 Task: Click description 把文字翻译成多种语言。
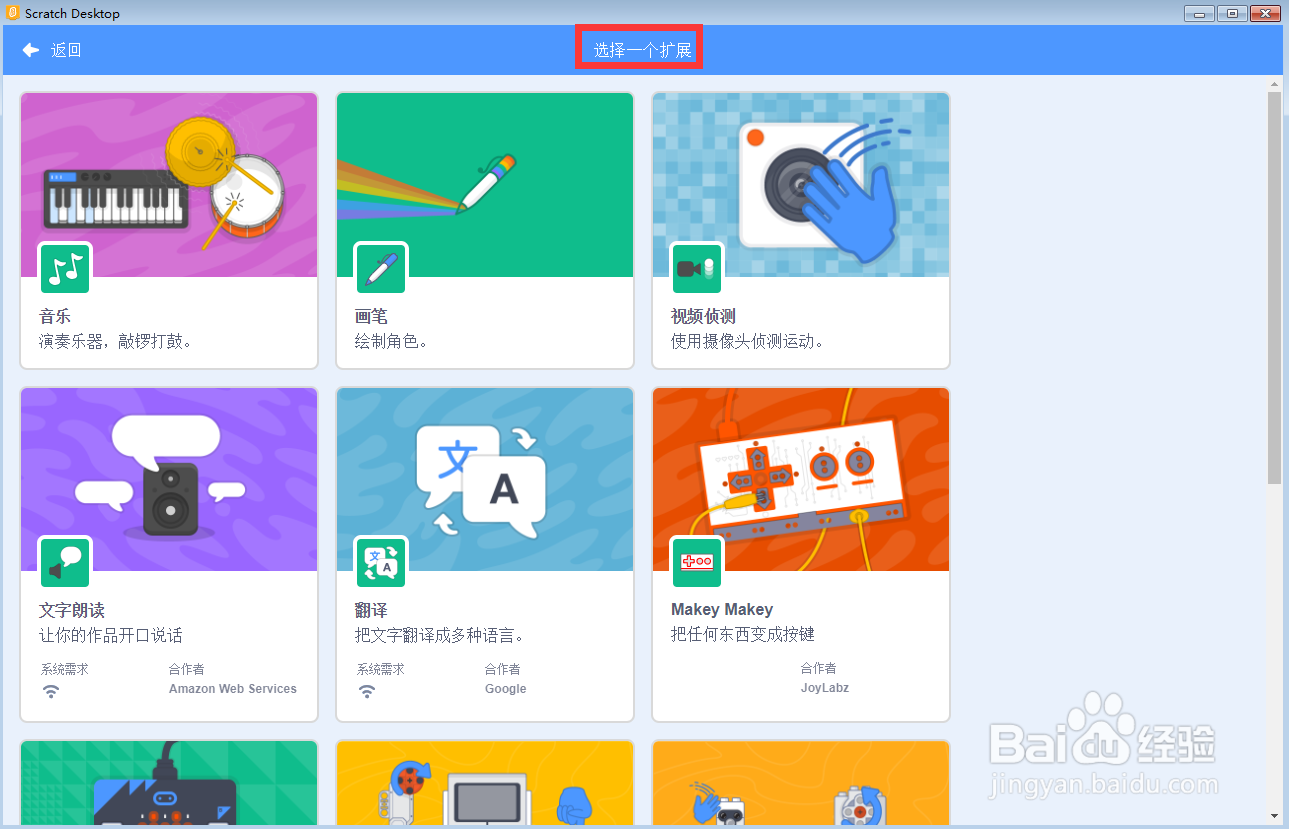[x=440, y=635]
